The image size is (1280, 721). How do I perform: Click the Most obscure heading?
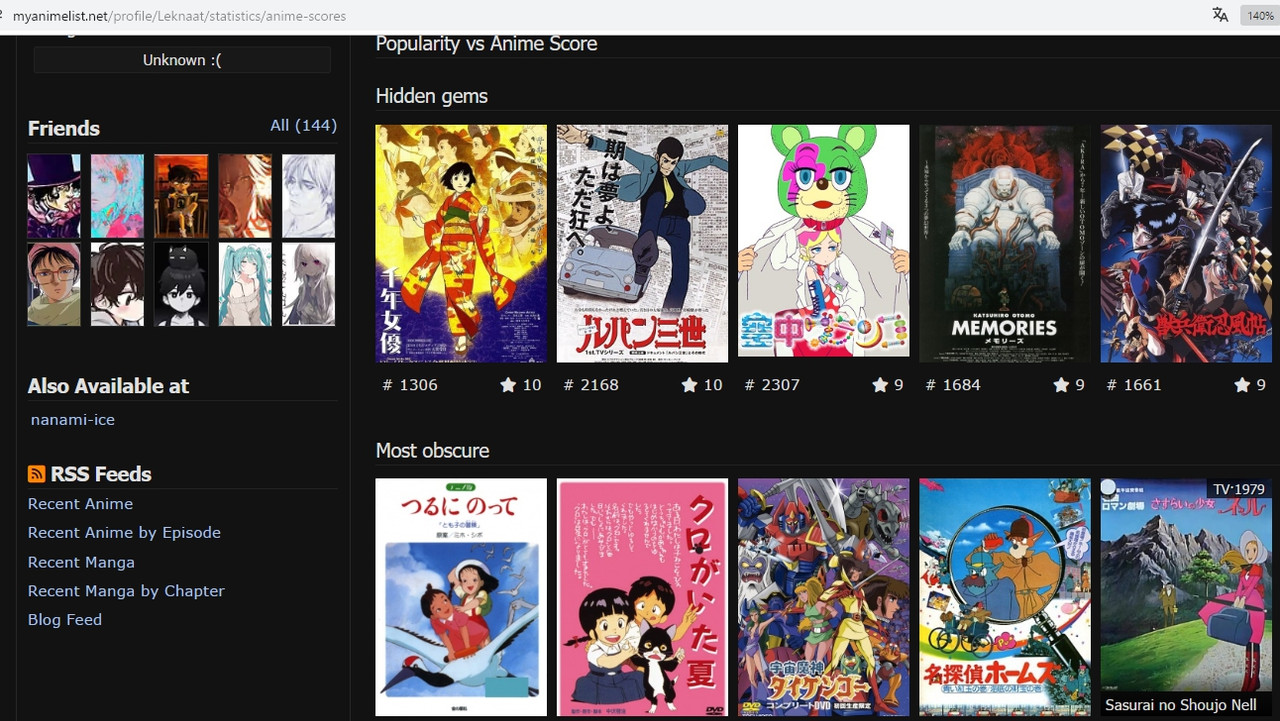coord(432,450)
